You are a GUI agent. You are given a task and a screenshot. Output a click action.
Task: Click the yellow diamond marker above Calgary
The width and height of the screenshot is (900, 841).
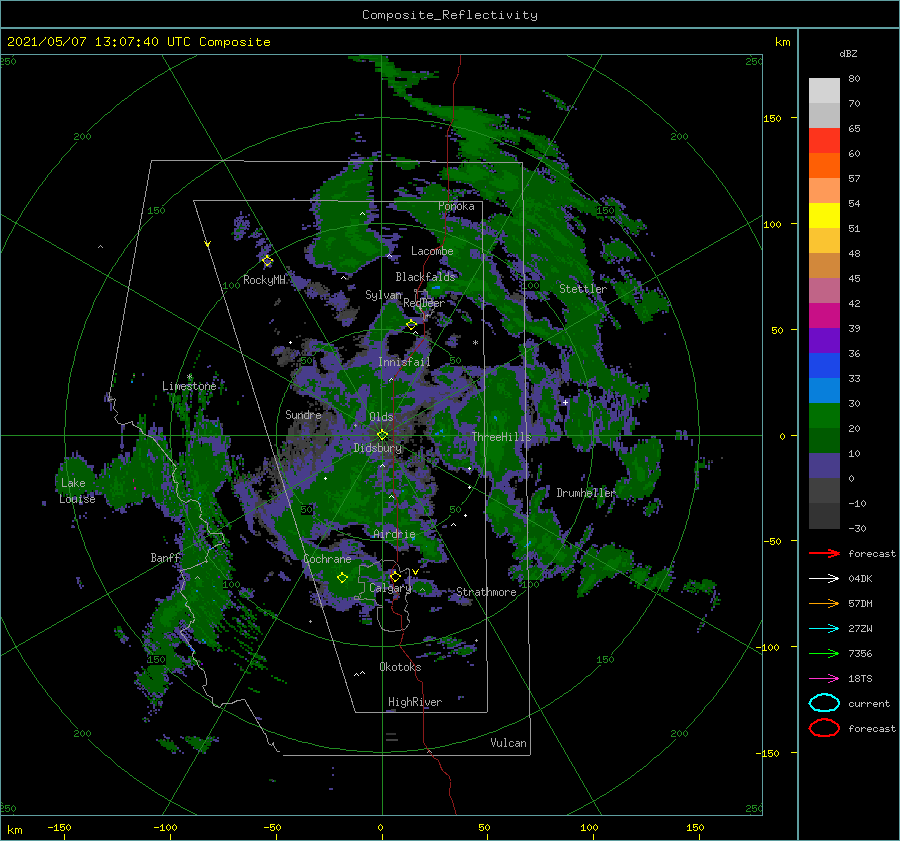click(x=395, y=576)
